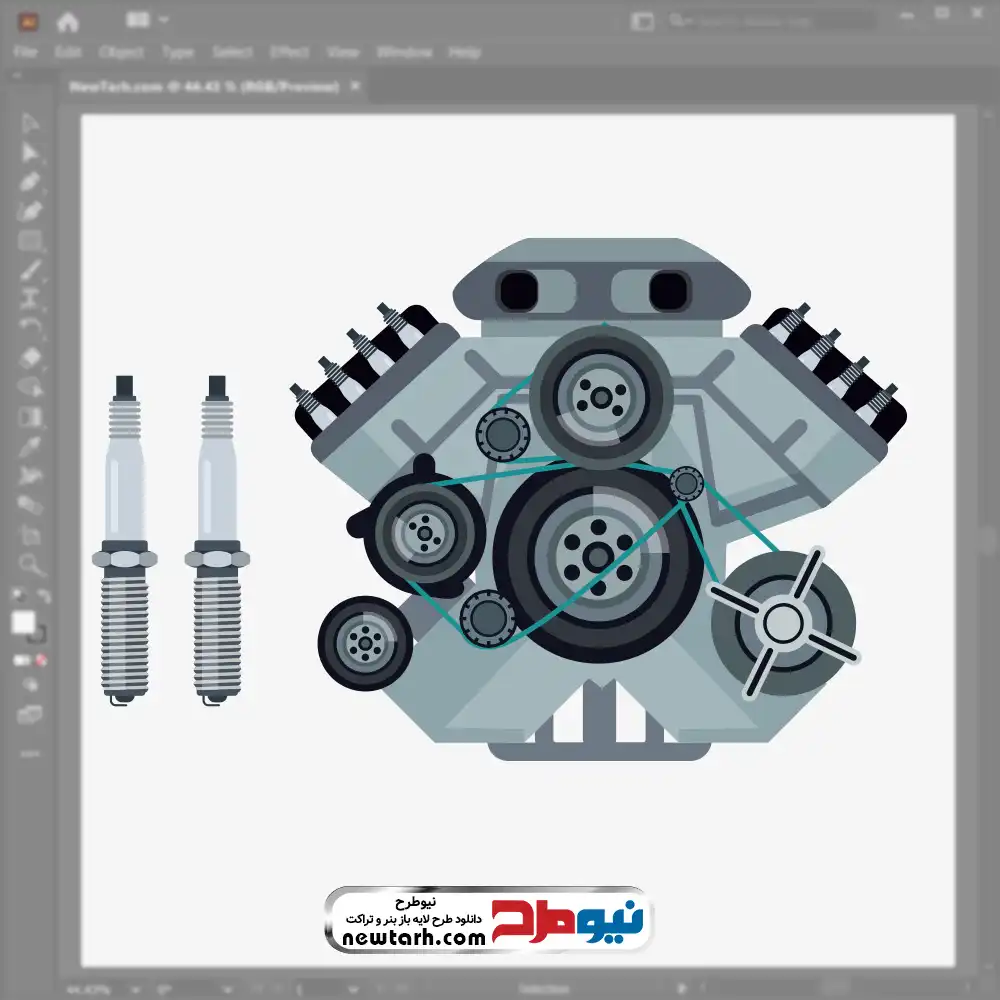
Task: Click the white Fill color swatch
Action: tap(23, 623)
